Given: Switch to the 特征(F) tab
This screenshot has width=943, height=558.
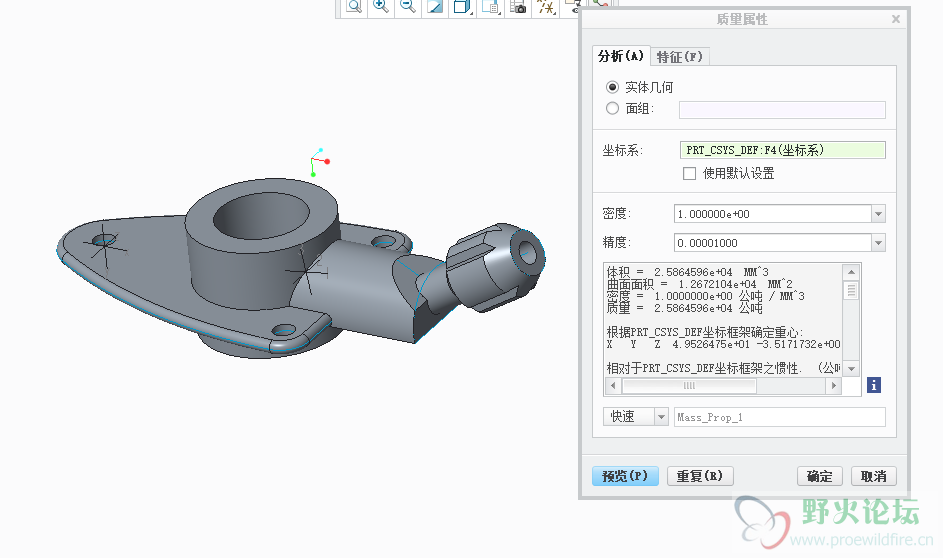Looking at the screenshot, I should 680,57.
